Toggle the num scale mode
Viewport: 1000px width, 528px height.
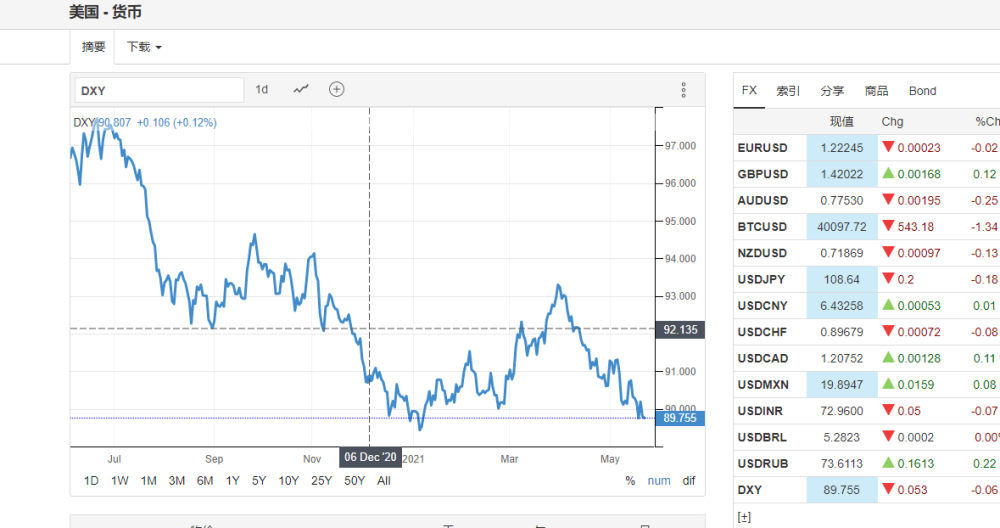point(659,481)
